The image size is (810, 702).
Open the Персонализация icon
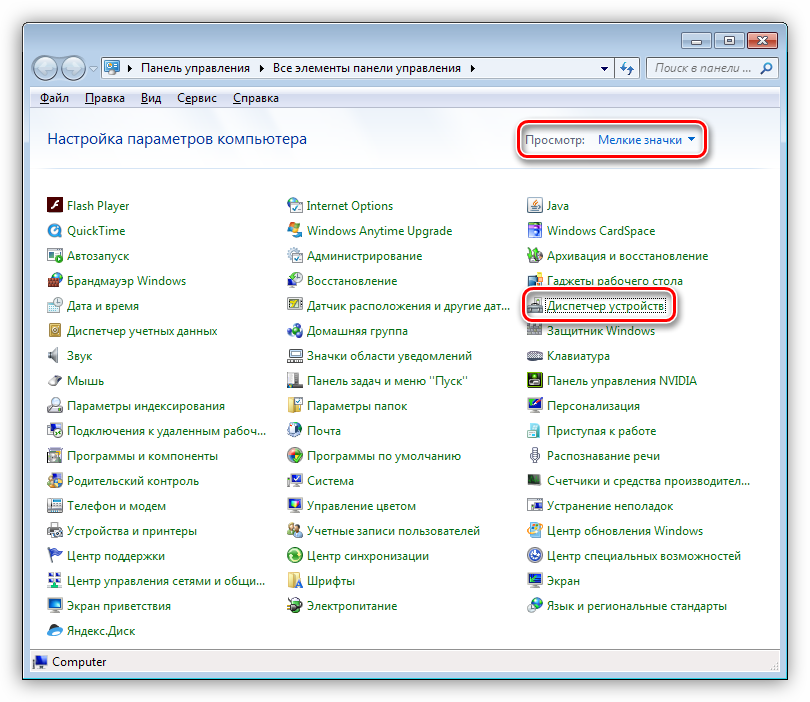click(535, 405)
